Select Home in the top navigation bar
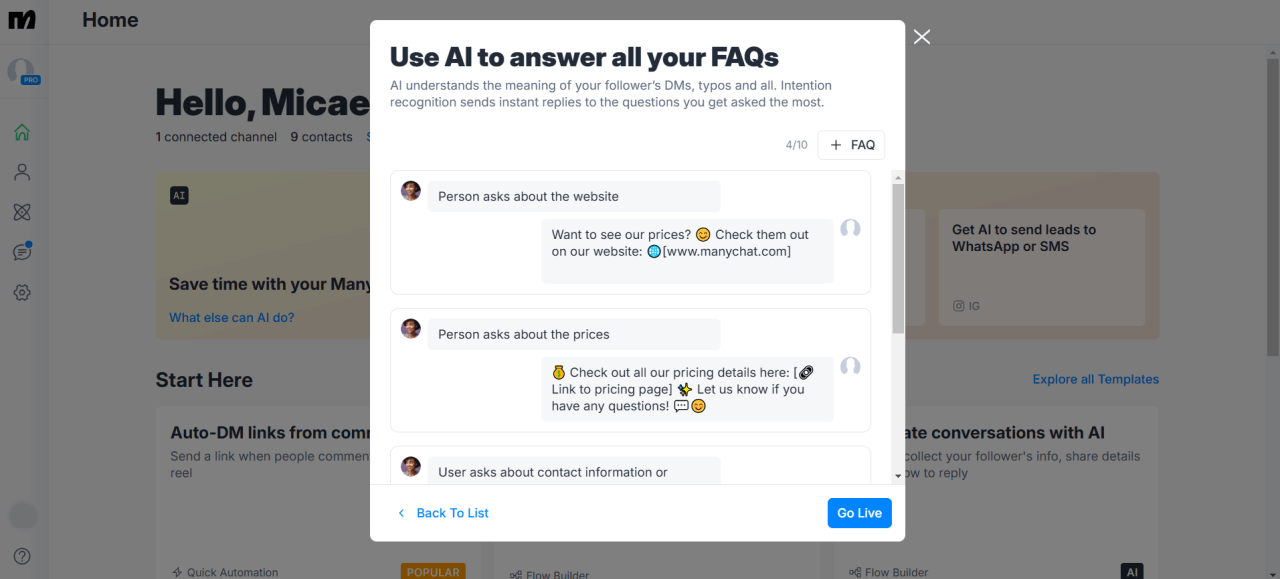This screenshot has width=1280, height=579. tap(110, 19)
